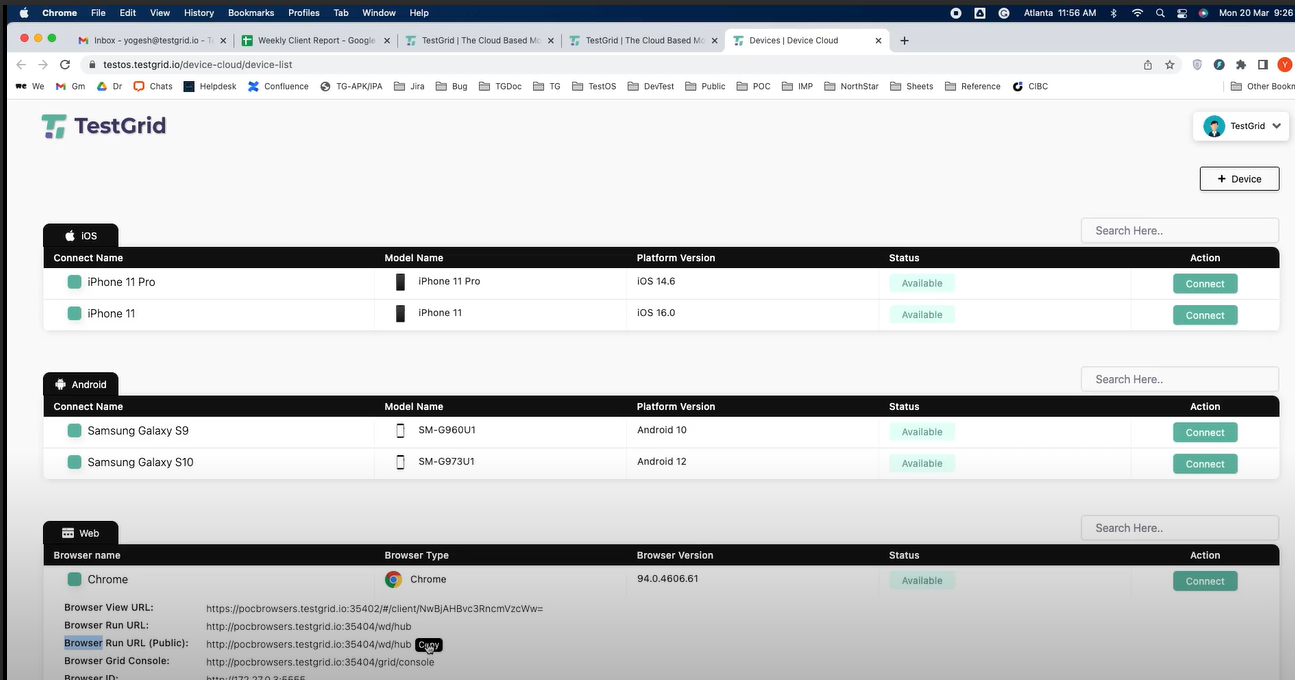Connect to the Chrome browser
The image size is (1295, 680).
coord(1205,581)
